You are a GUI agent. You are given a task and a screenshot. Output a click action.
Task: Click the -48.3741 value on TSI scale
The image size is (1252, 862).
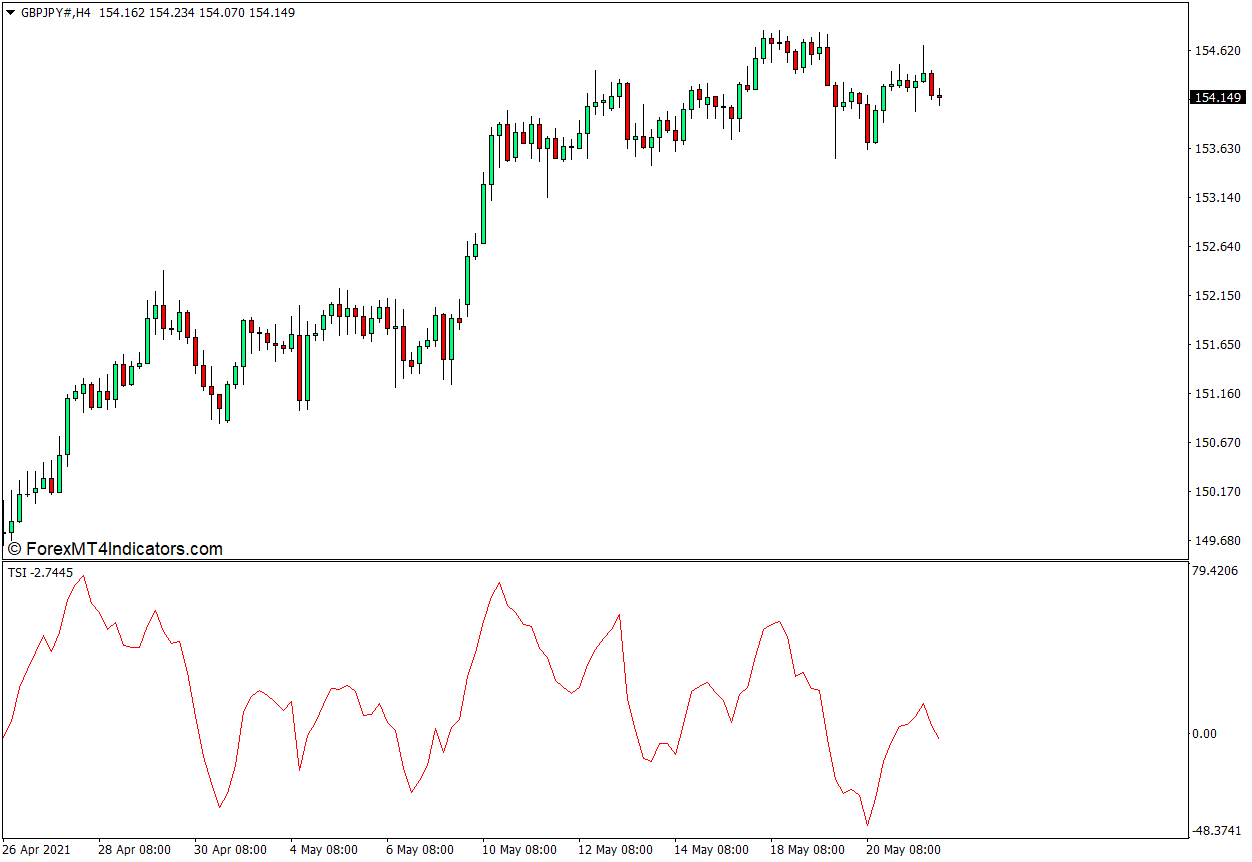pos(1216,830)
